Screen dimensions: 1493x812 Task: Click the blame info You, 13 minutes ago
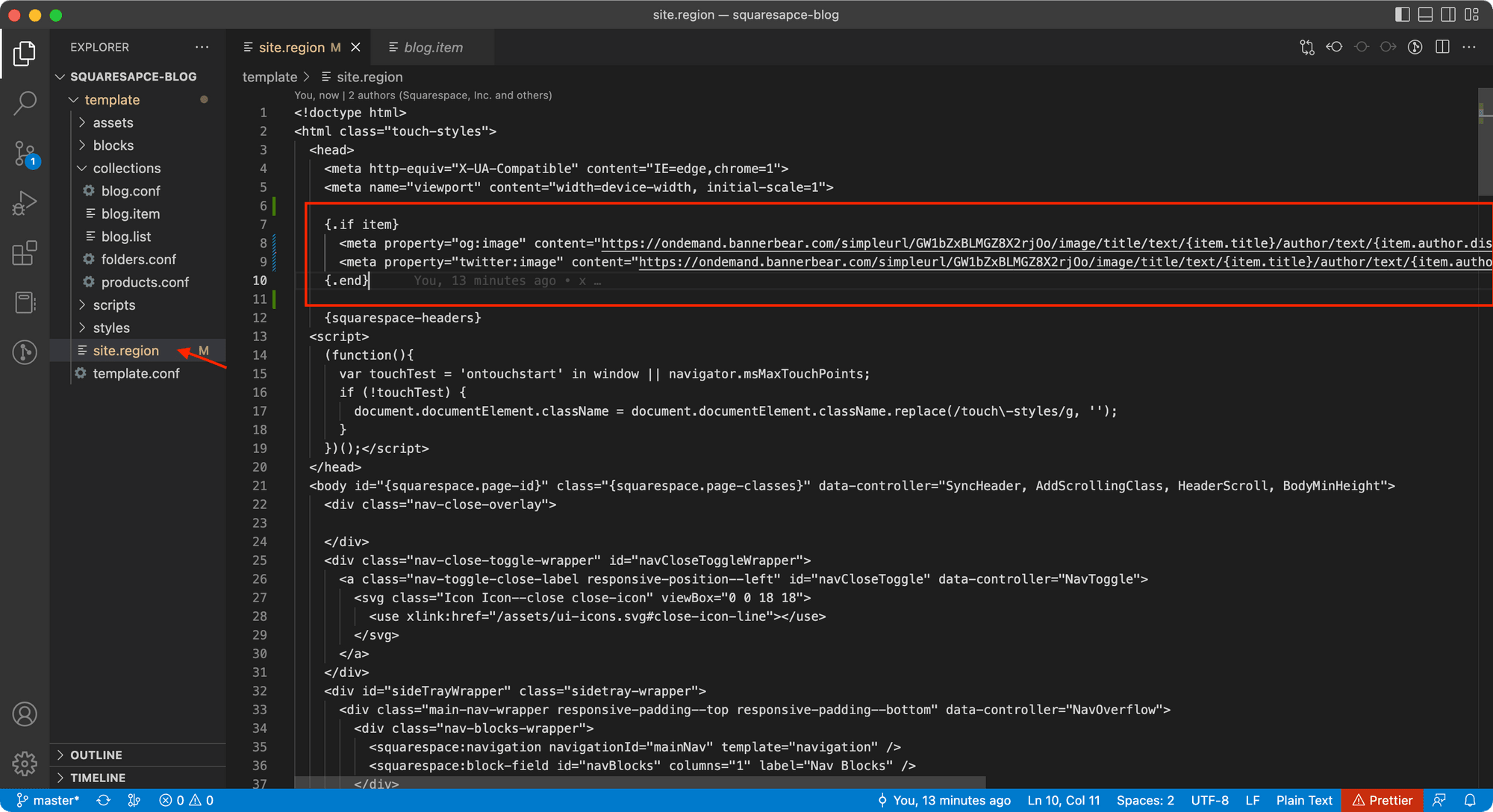tap(944, 800)
